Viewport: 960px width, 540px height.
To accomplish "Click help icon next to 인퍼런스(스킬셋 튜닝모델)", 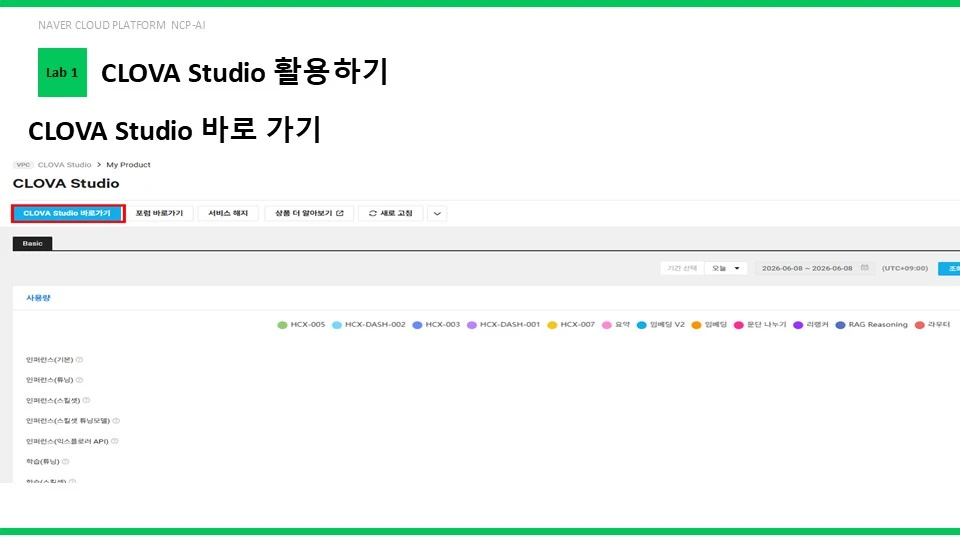I will [x=116, y=421].
